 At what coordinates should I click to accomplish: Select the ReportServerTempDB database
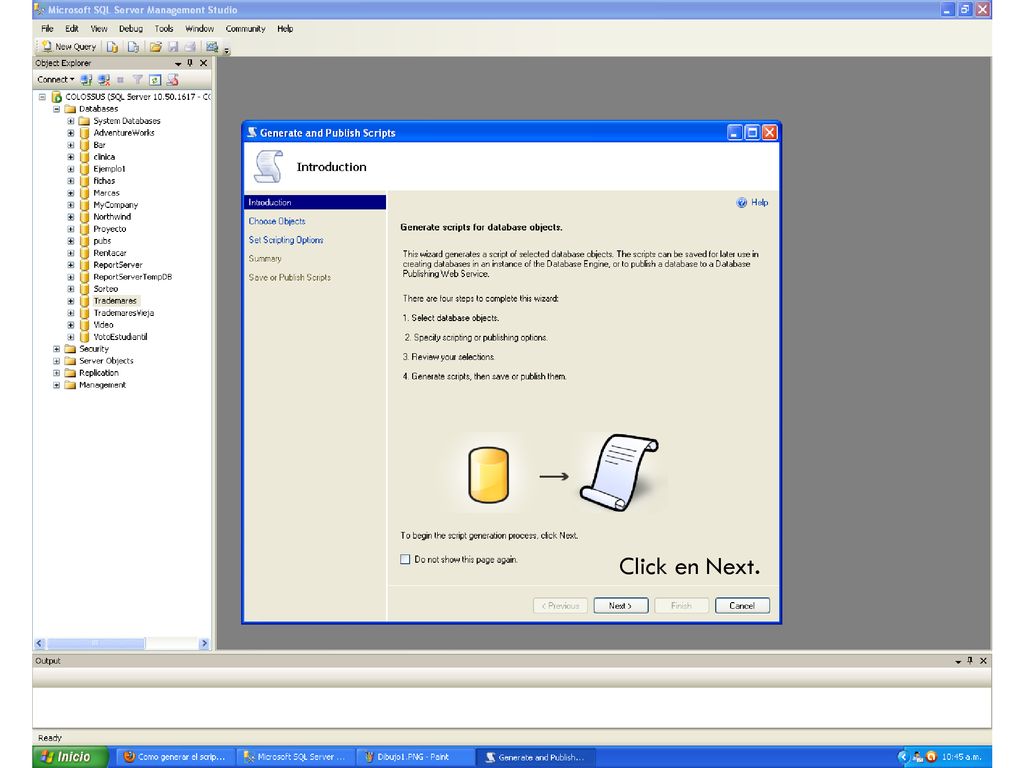coord(133,277)
